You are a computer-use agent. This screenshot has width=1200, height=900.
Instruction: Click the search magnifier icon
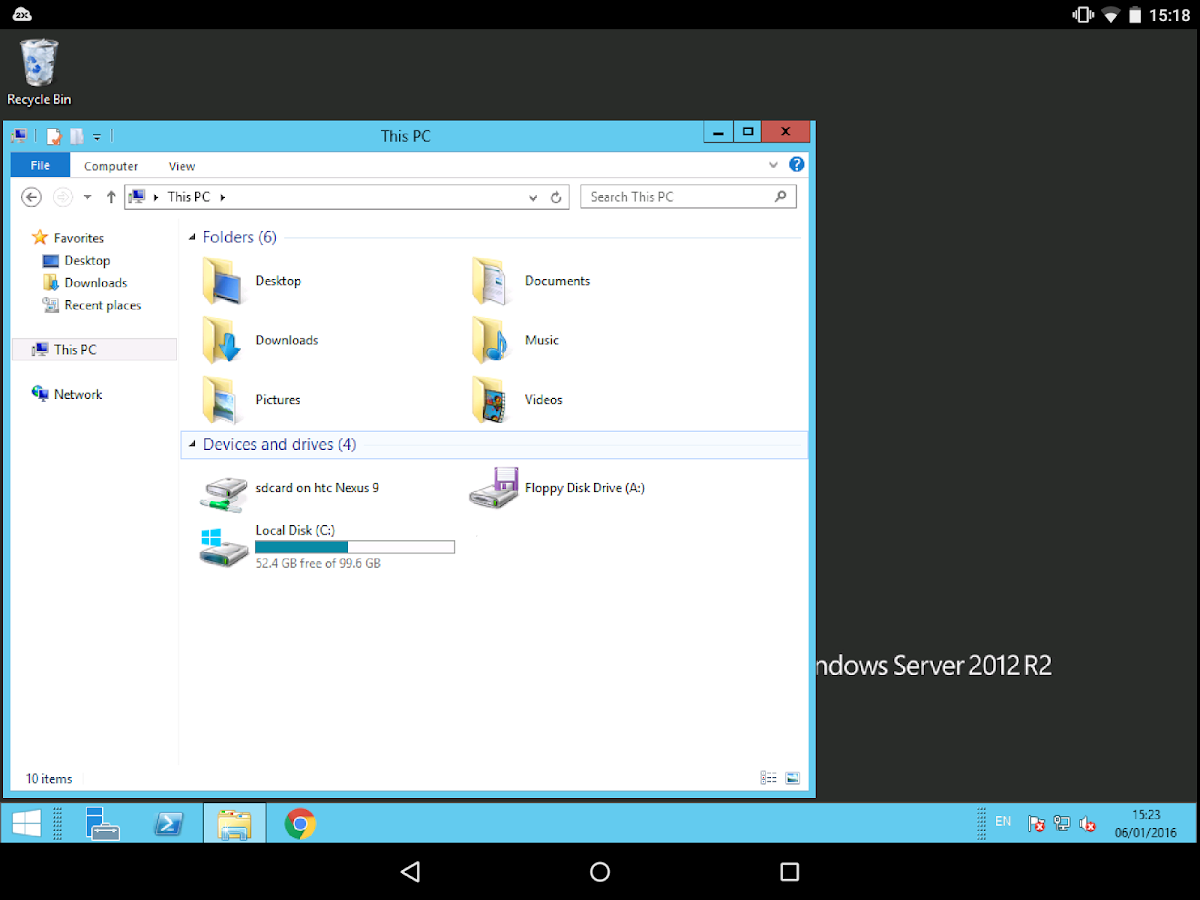coord(781,197)
